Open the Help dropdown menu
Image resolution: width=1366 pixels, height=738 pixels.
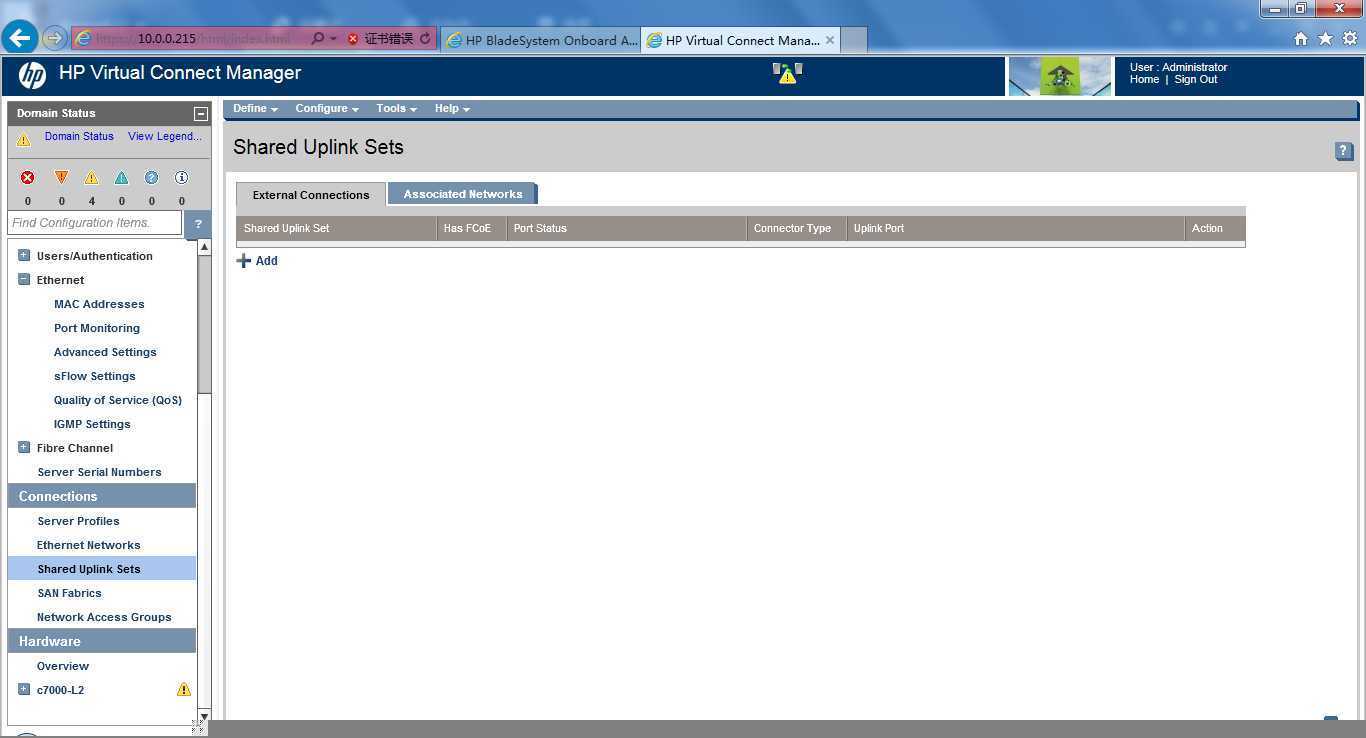tap(452, 108)
